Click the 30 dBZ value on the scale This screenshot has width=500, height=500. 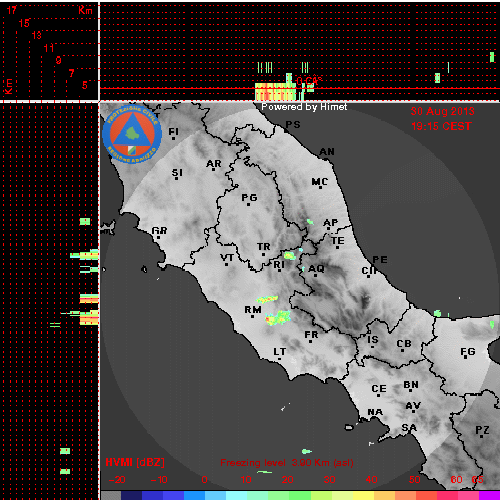click(329, 480)
